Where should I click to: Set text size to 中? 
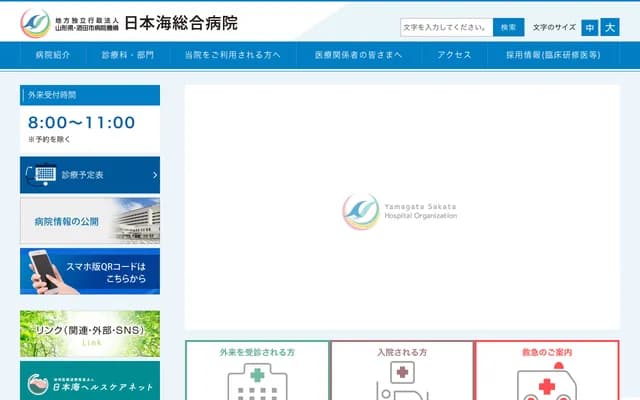590,27
